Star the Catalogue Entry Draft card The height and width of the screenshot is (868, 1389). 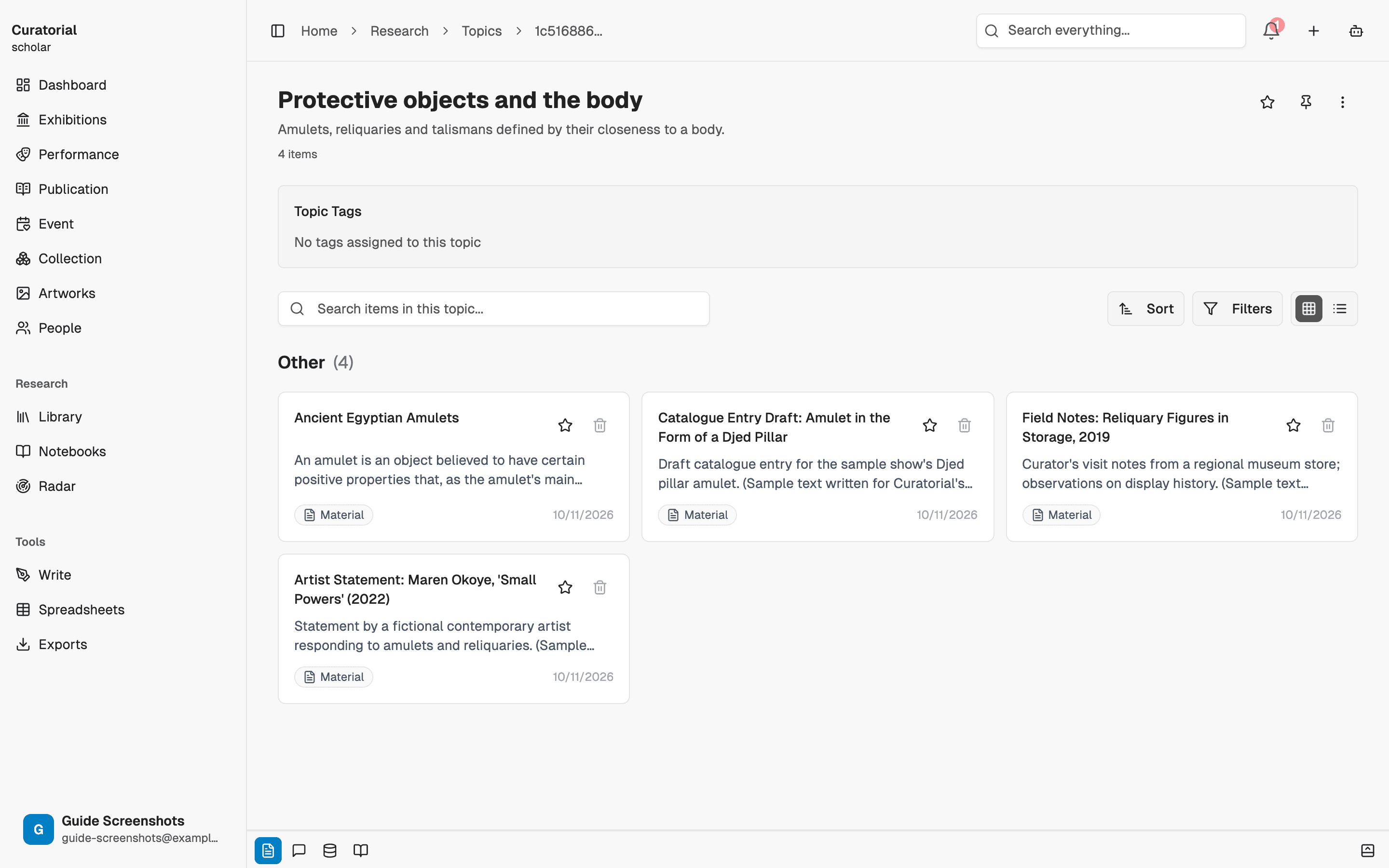930,425
